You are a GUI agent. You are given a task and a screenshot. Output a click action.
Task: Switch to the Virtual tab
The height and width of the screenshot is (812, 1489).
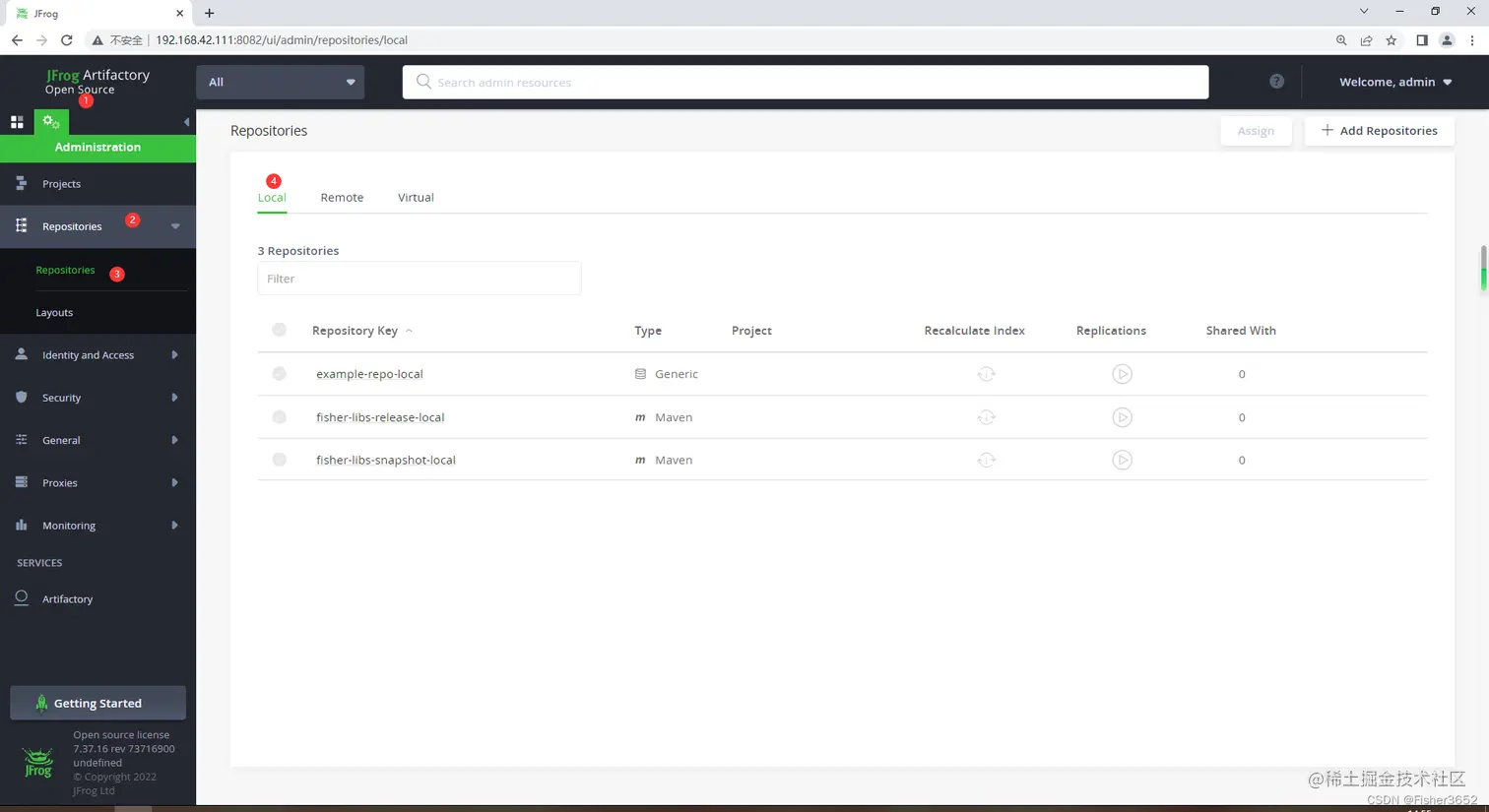click(416, 197)
